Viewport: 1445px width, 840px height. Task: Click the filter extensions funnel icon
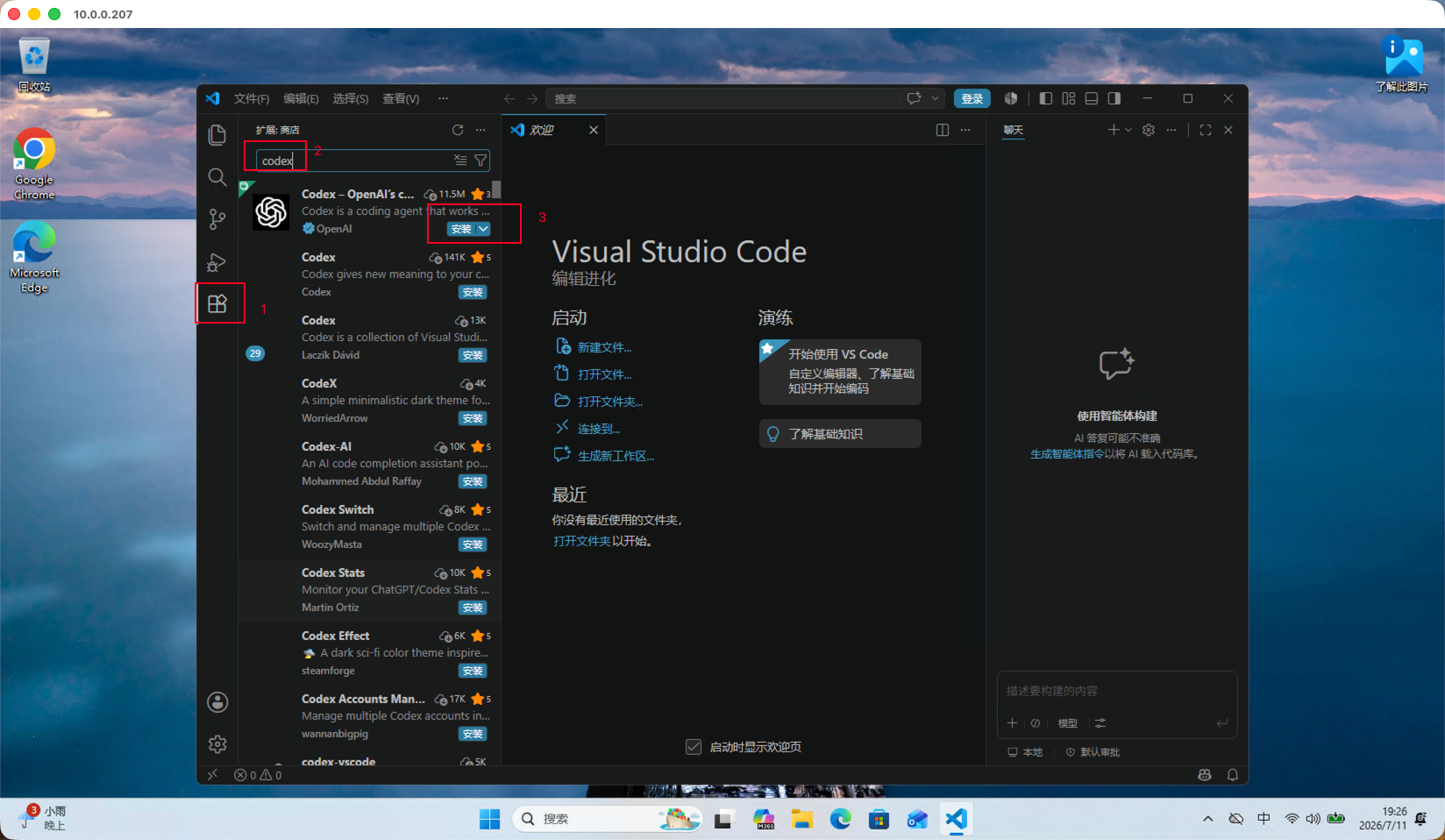point(480,160)
